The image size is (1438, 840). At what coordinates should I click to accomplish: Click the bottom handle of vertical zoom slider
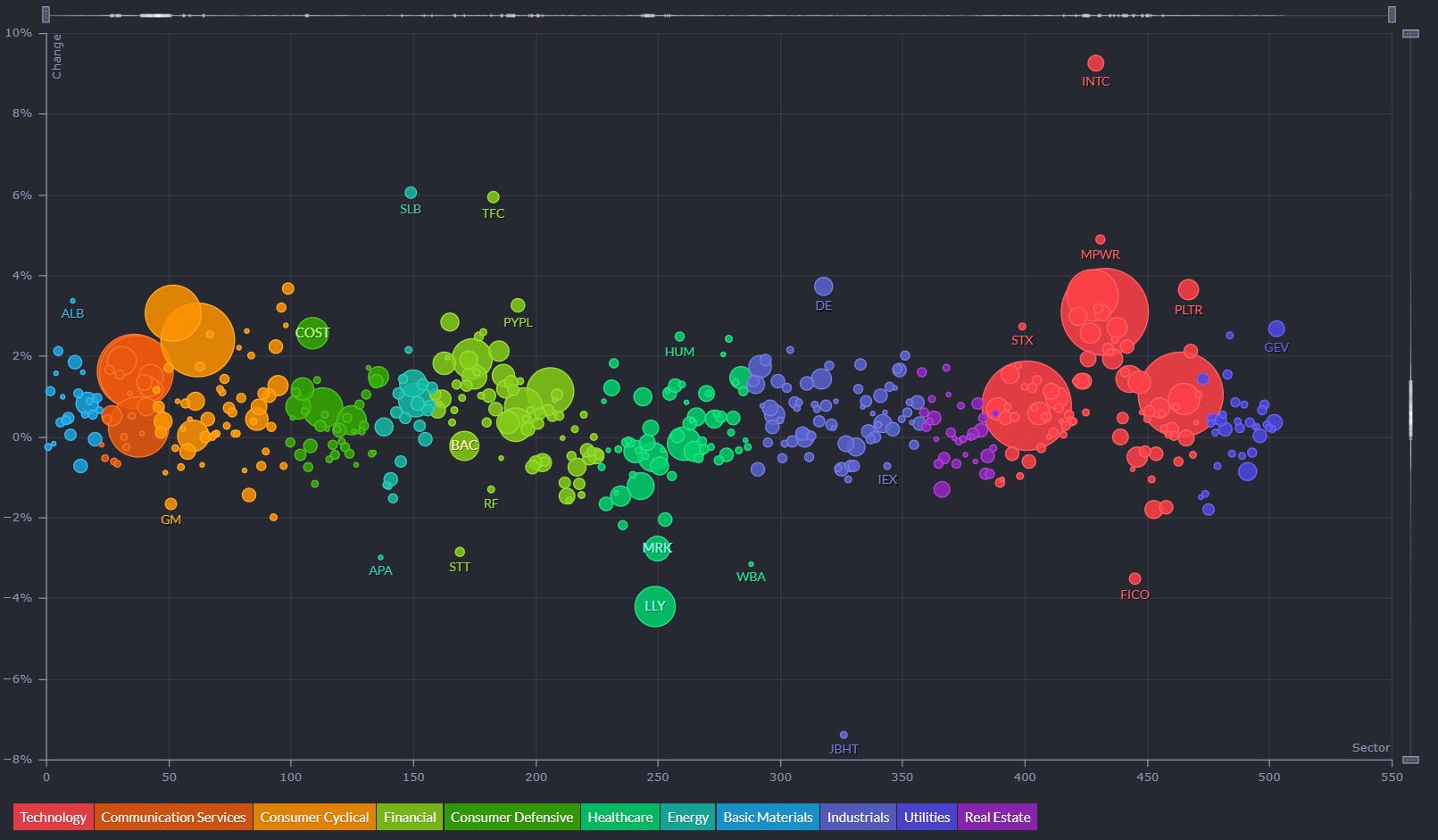pos(1410,760)
